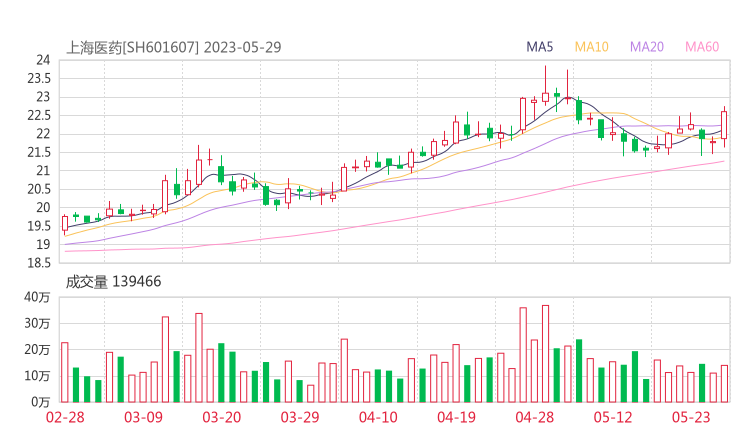
Task: Click the 成交量 139466 volume label
Action: pyautogui.click(x=113, y=282)
